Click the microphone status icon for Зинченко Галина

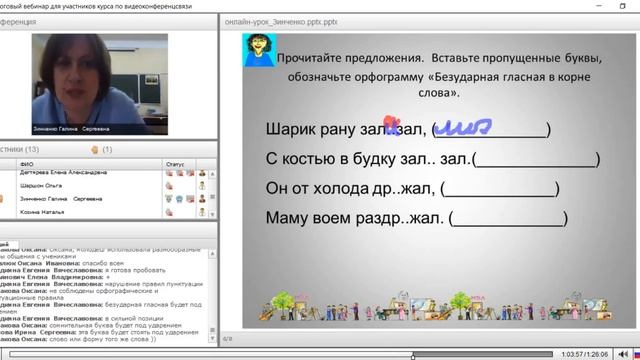pyautogui.click(x=169, y=199)
